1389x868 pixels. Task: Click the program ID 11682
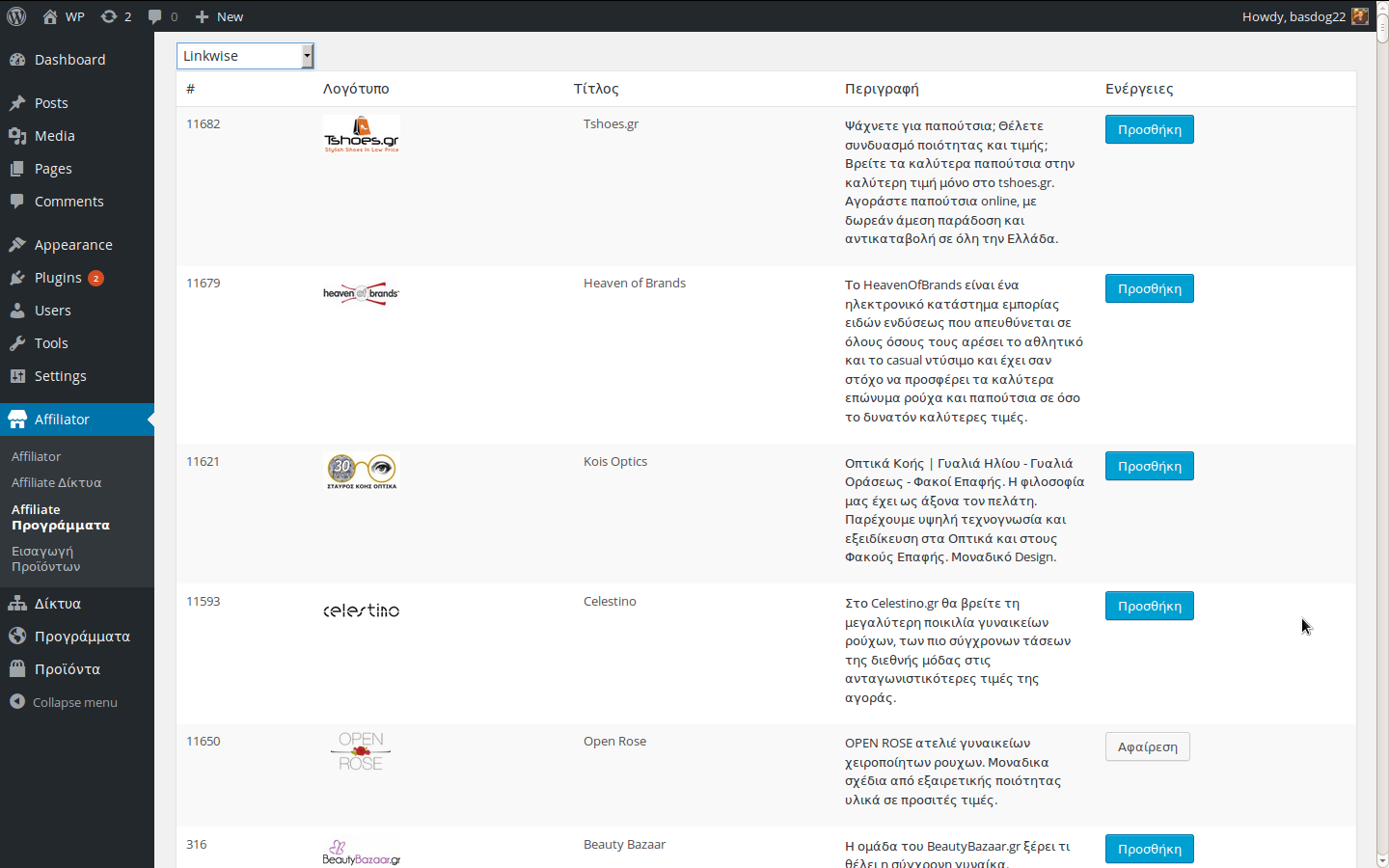pos(204,124)
